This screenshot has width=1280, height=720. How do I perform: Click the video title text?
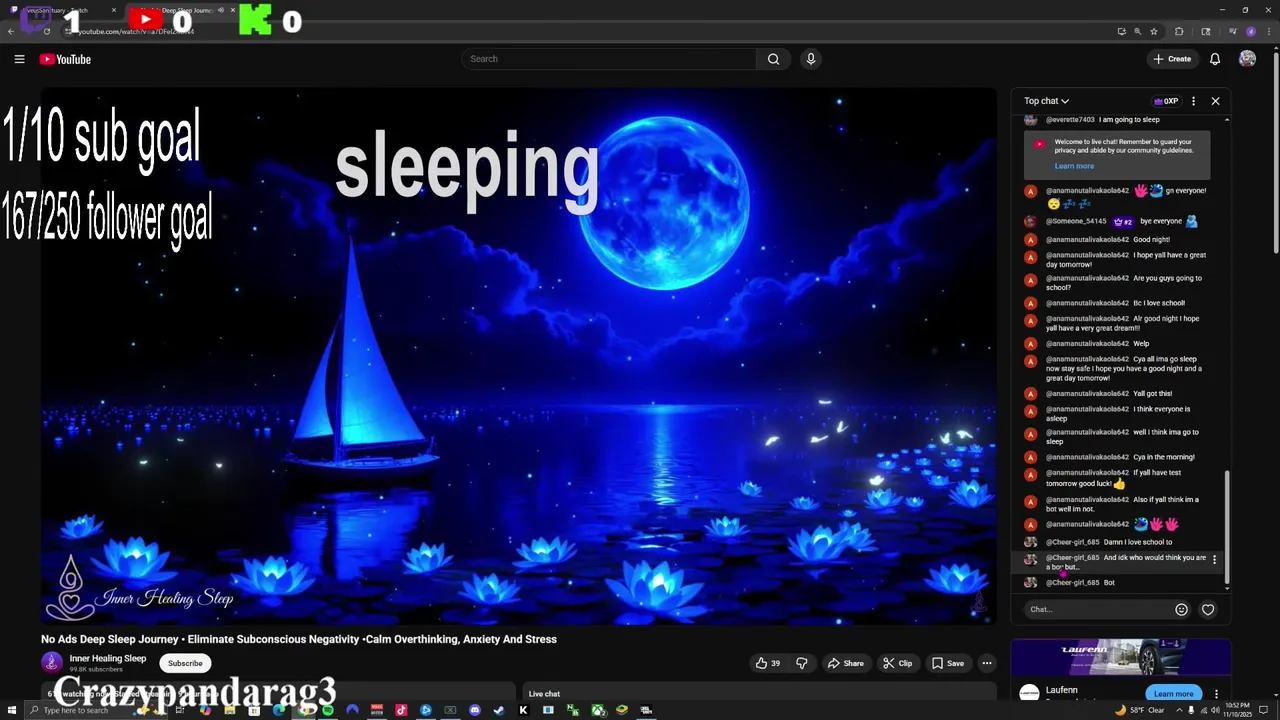coord(299,639)
